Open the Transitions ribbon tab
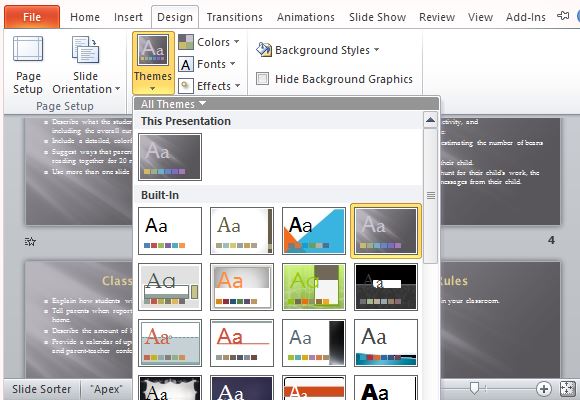The image size is (580, 400). [235, 17]
